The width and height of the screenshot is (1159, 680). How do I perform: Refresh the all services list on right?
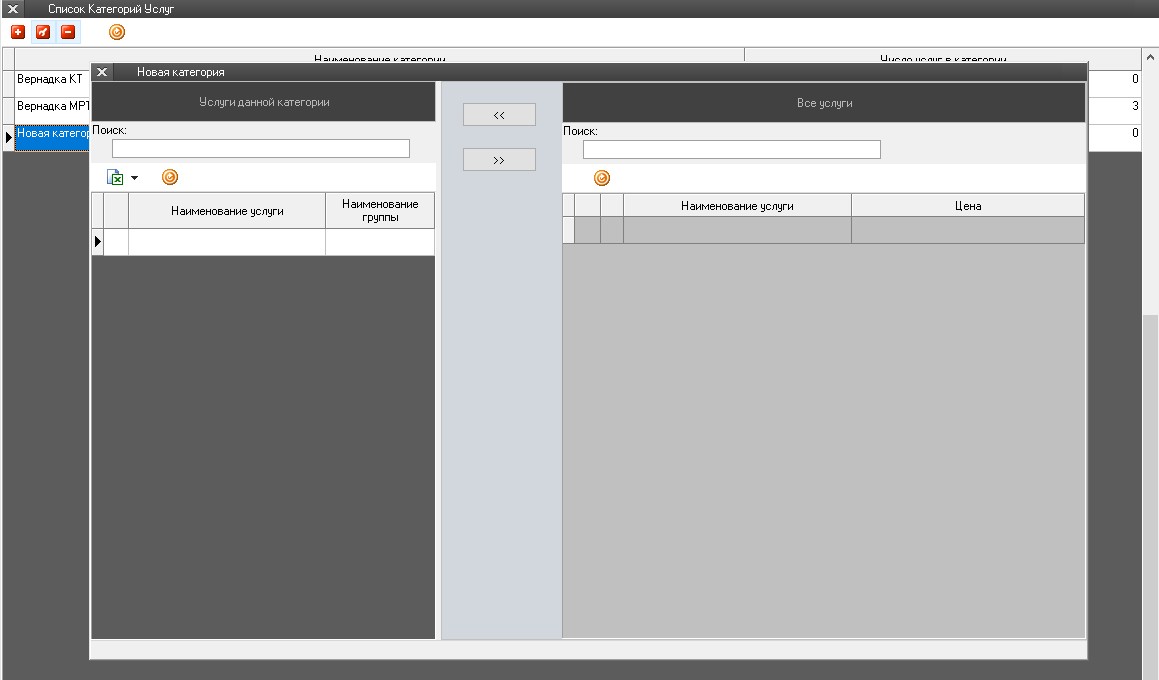(602, 178)
